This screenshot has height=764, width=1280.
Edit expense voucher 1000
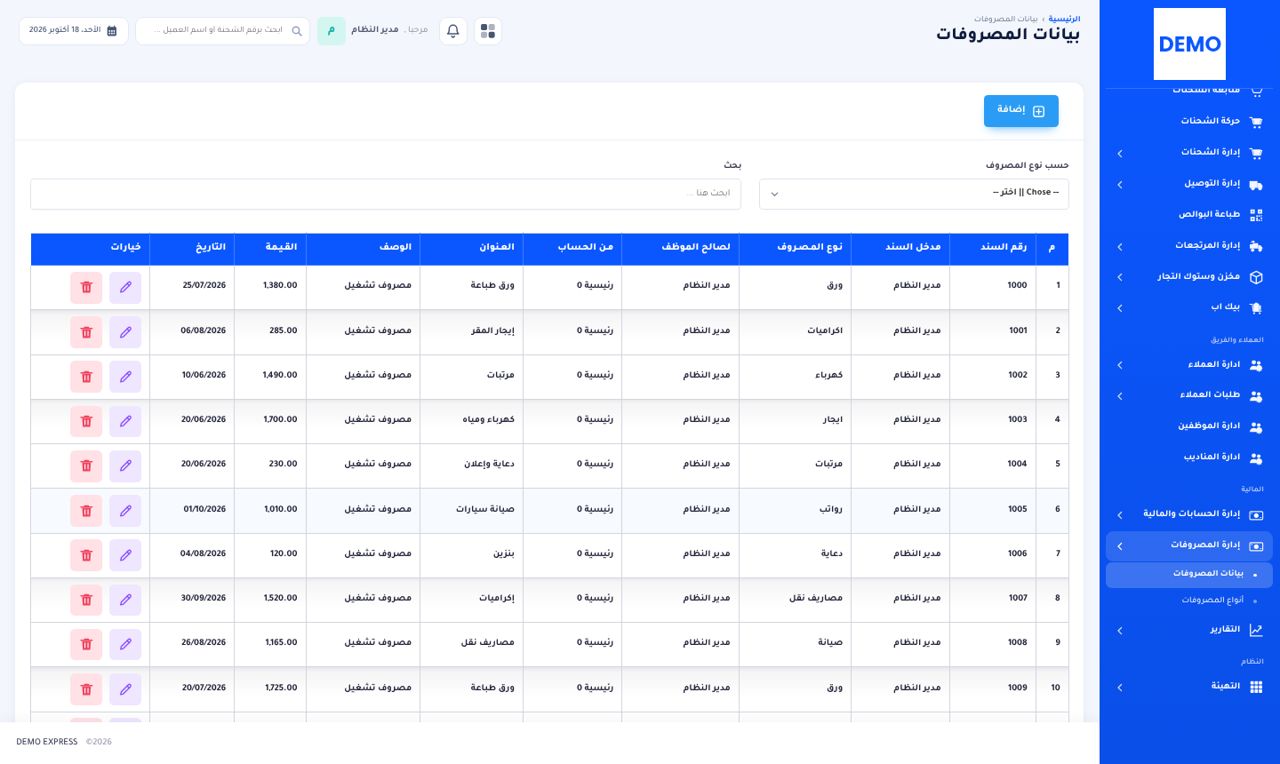click(x=125, y=287)
